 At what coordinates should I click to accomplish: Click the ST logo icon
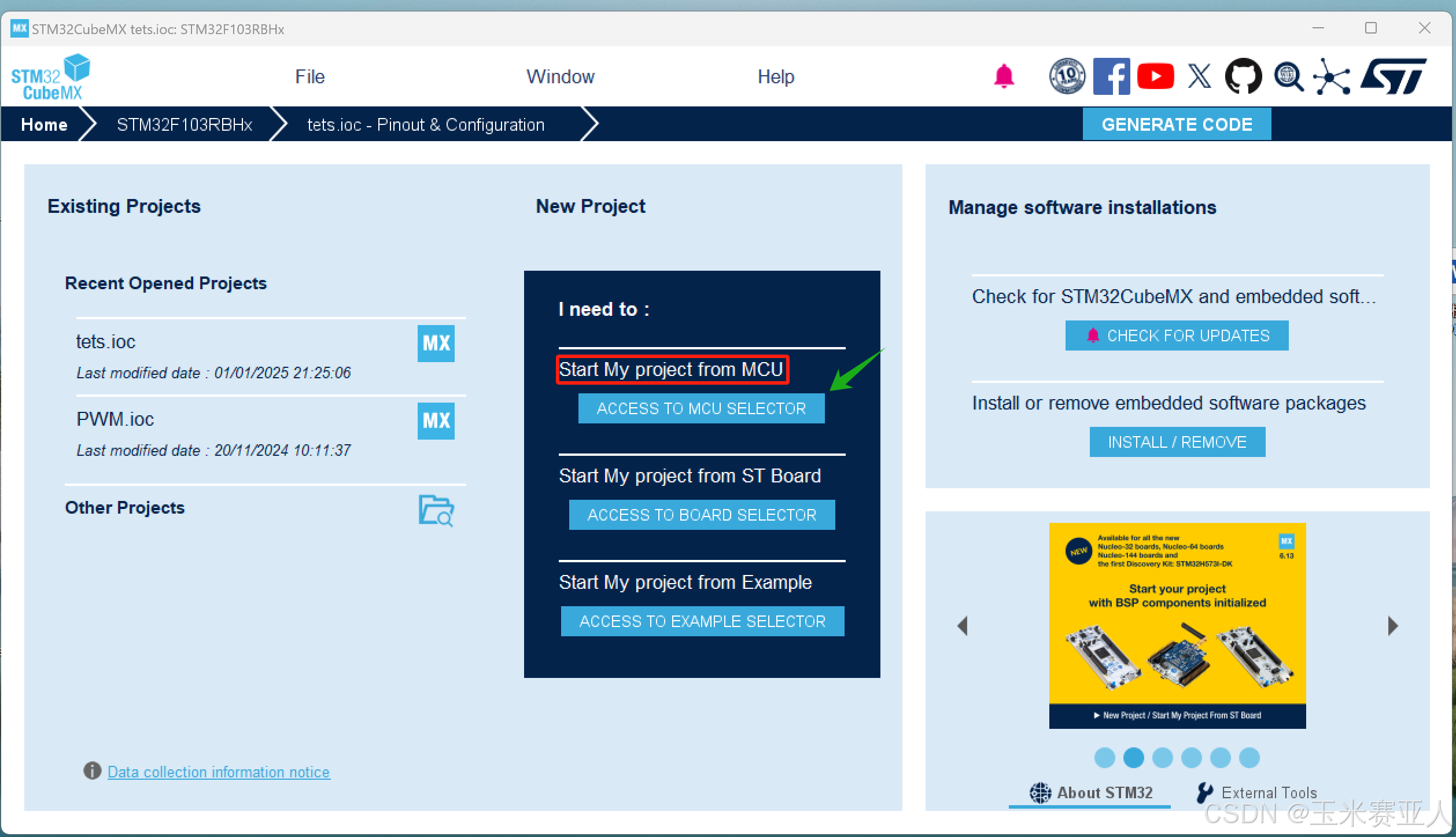click(1393, 76)
